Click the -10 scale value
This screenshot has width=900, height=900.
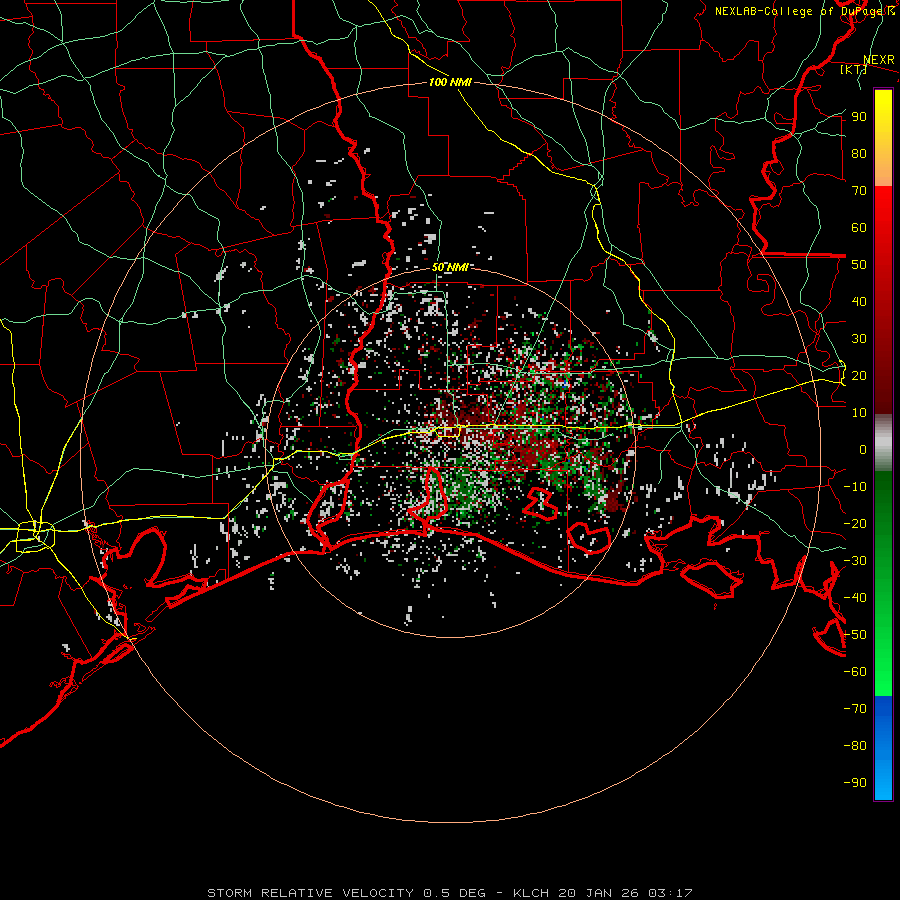coord(855,487)
